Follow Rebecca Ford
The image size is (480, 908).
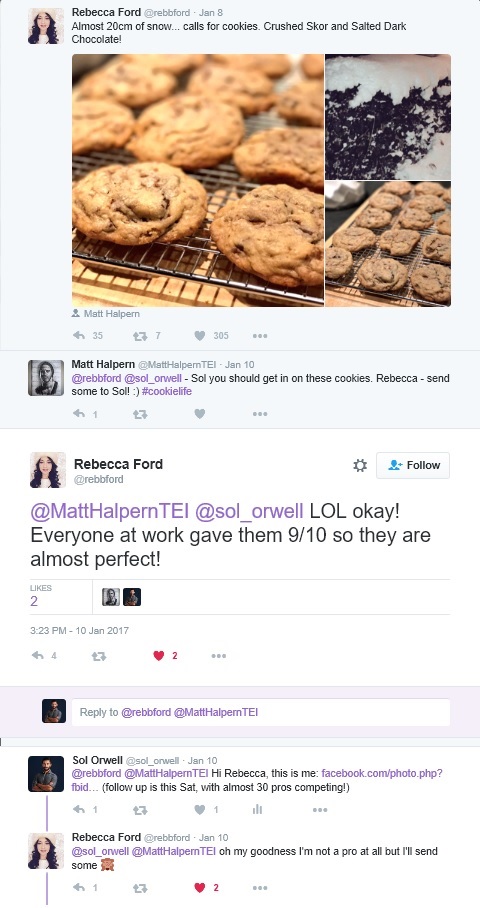tap(413, 465)
